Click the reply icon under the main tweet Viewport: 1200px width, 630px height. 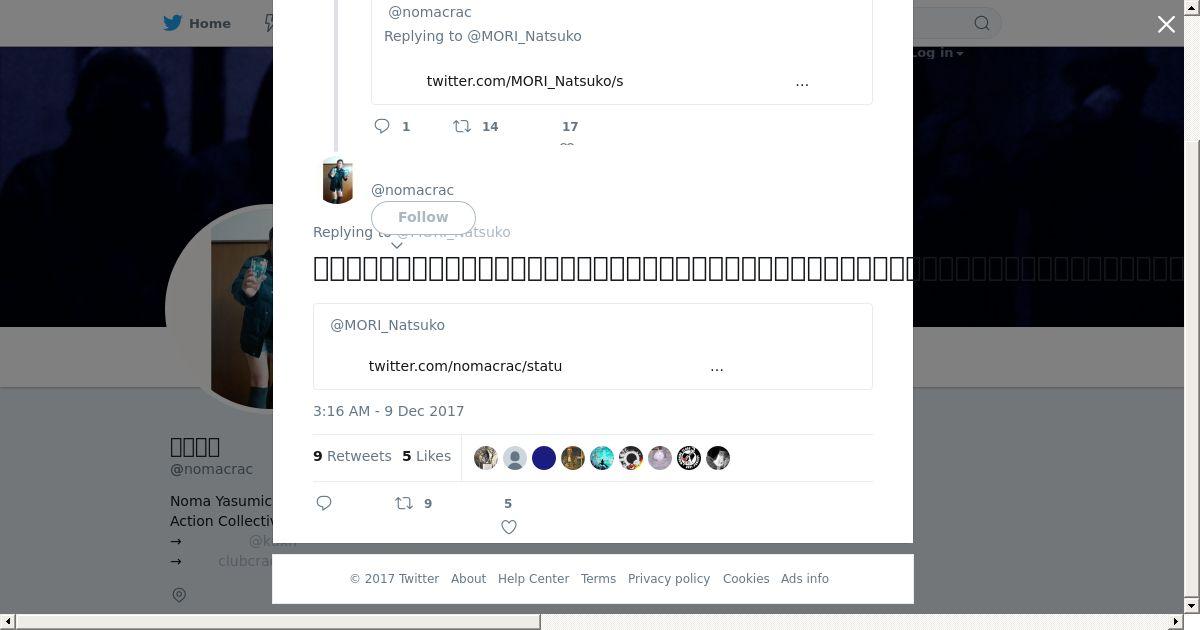point(324,503)
